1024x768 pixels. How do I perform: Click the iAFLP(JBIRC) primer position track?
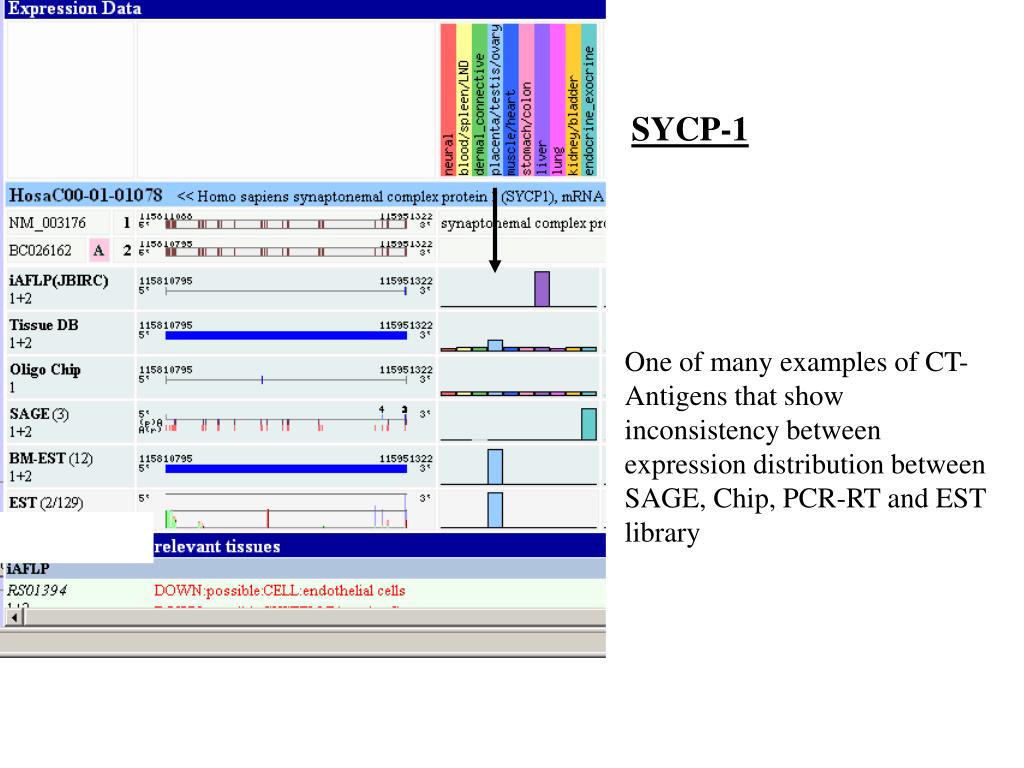pyautogui.click(x=286, y=291)
